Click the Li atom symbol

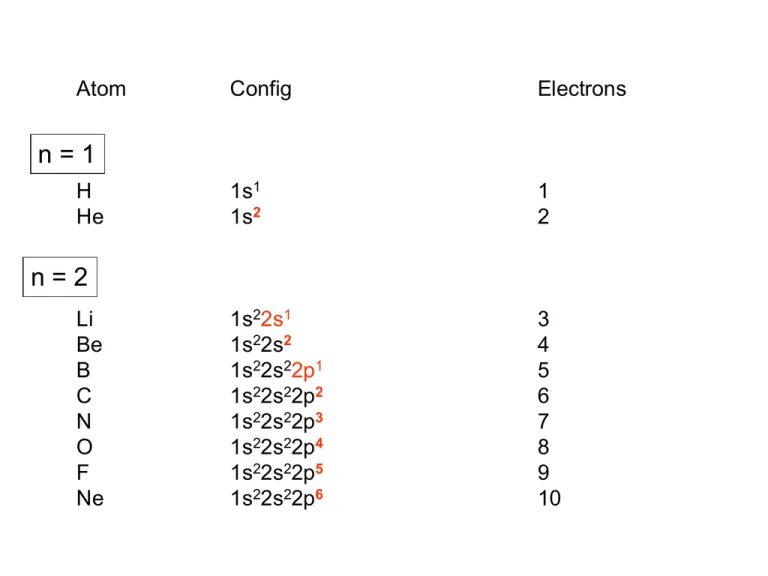click(85, 318)
